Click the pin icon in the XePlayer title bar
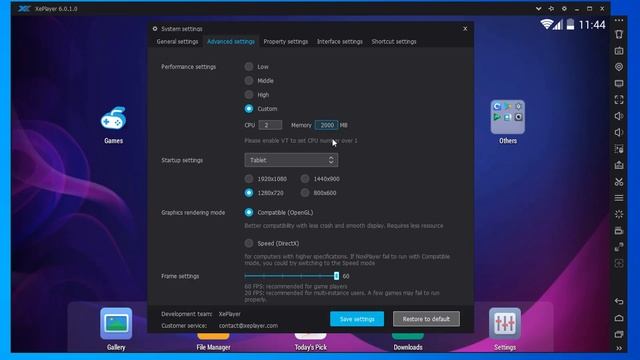640x360 pixels. click(x=551, y=9)
